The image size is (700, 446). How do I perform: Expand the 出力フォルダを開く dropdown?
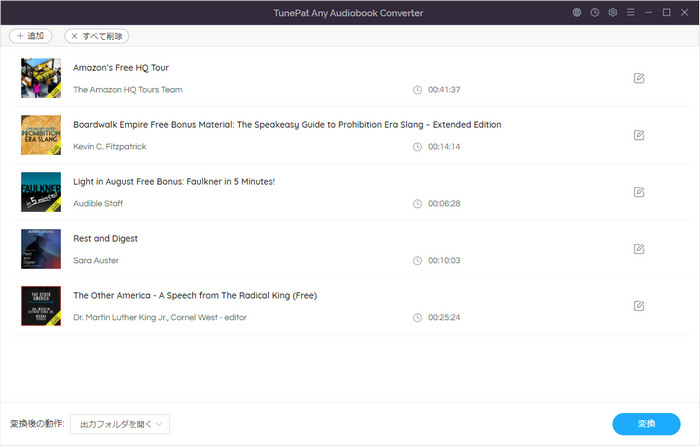tap(120, 424)
